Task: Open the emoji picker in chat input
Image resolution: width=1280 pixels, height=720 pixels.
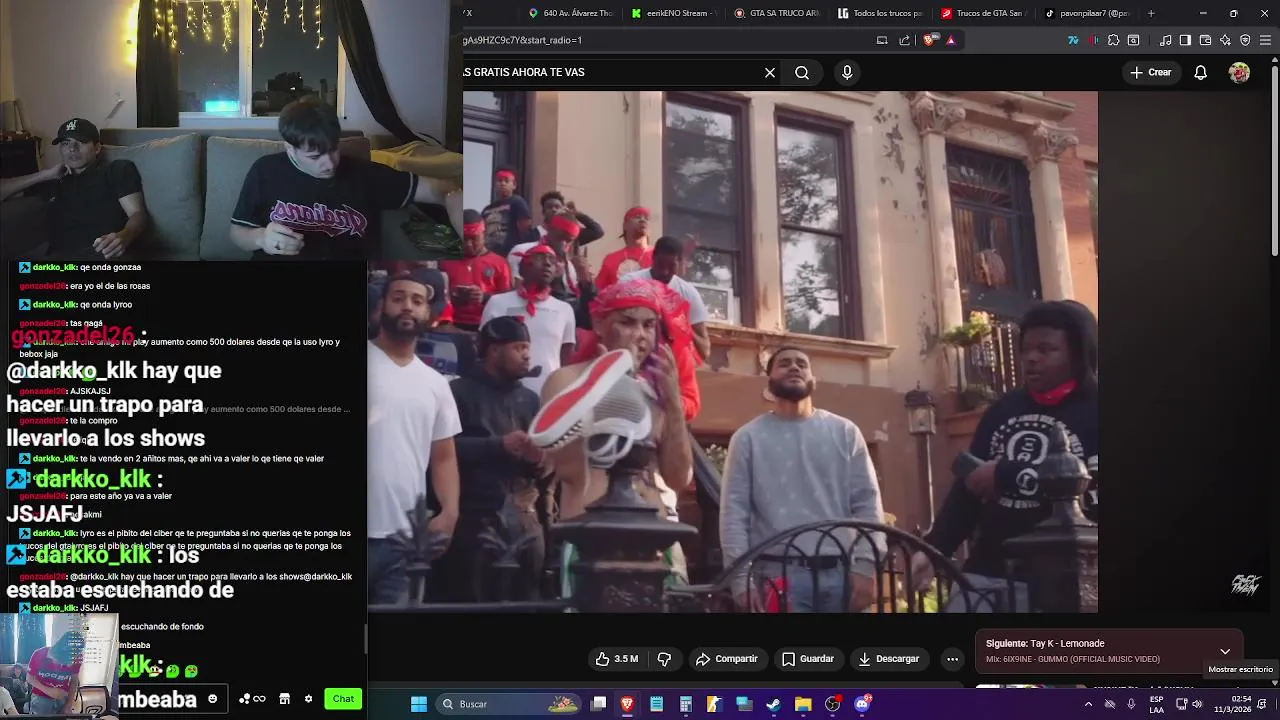Action: tap(212, 699)
